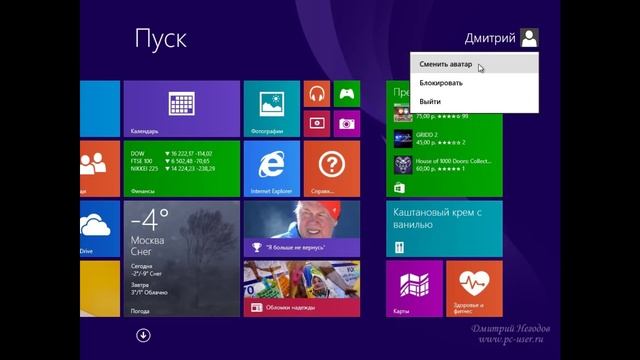Open the Health and fitness heart tile
This screenshot has height=360, width=640.
coord(474,289)
